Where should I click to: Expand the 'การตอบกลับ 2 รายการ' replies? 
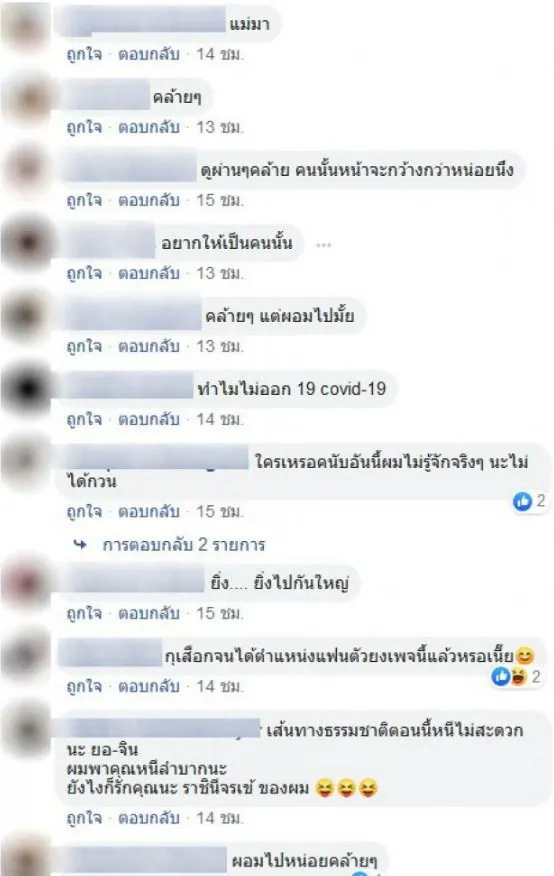pos(184,545)
